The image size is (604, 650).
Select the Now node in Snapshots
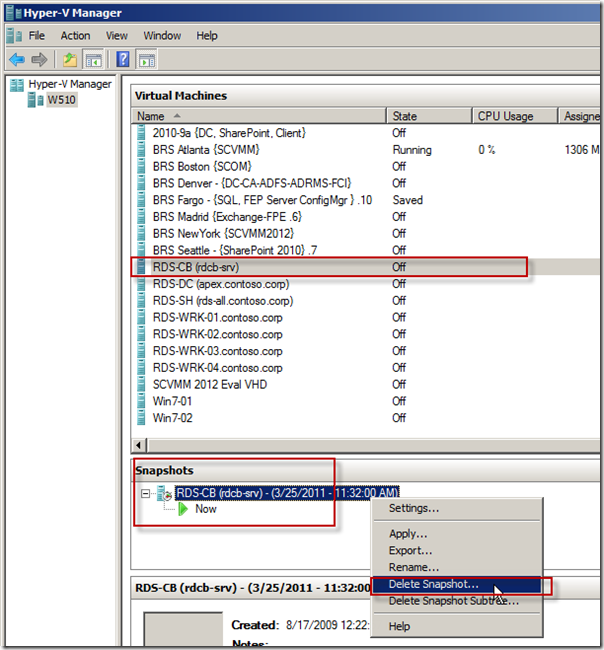206,509
